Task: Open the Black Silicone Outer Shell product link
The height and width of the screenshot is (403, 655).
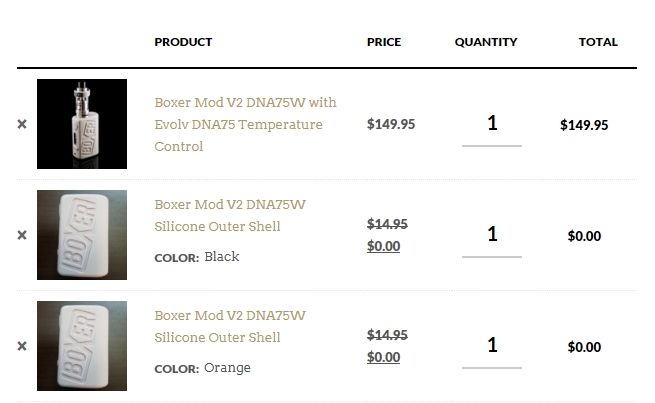Action: [x=230, y=215]
